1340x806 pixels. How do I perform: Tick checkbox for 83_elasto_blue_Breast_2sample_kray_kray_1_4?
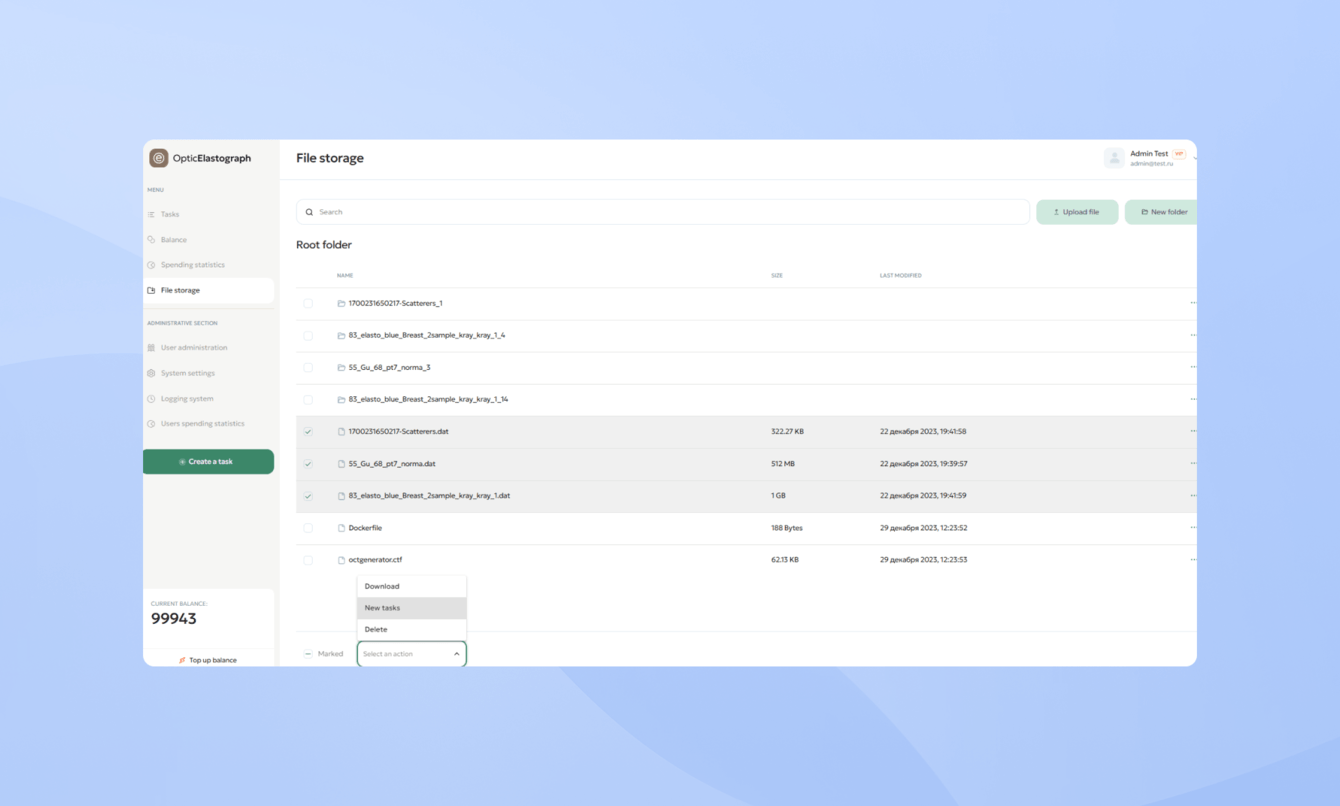308,335
